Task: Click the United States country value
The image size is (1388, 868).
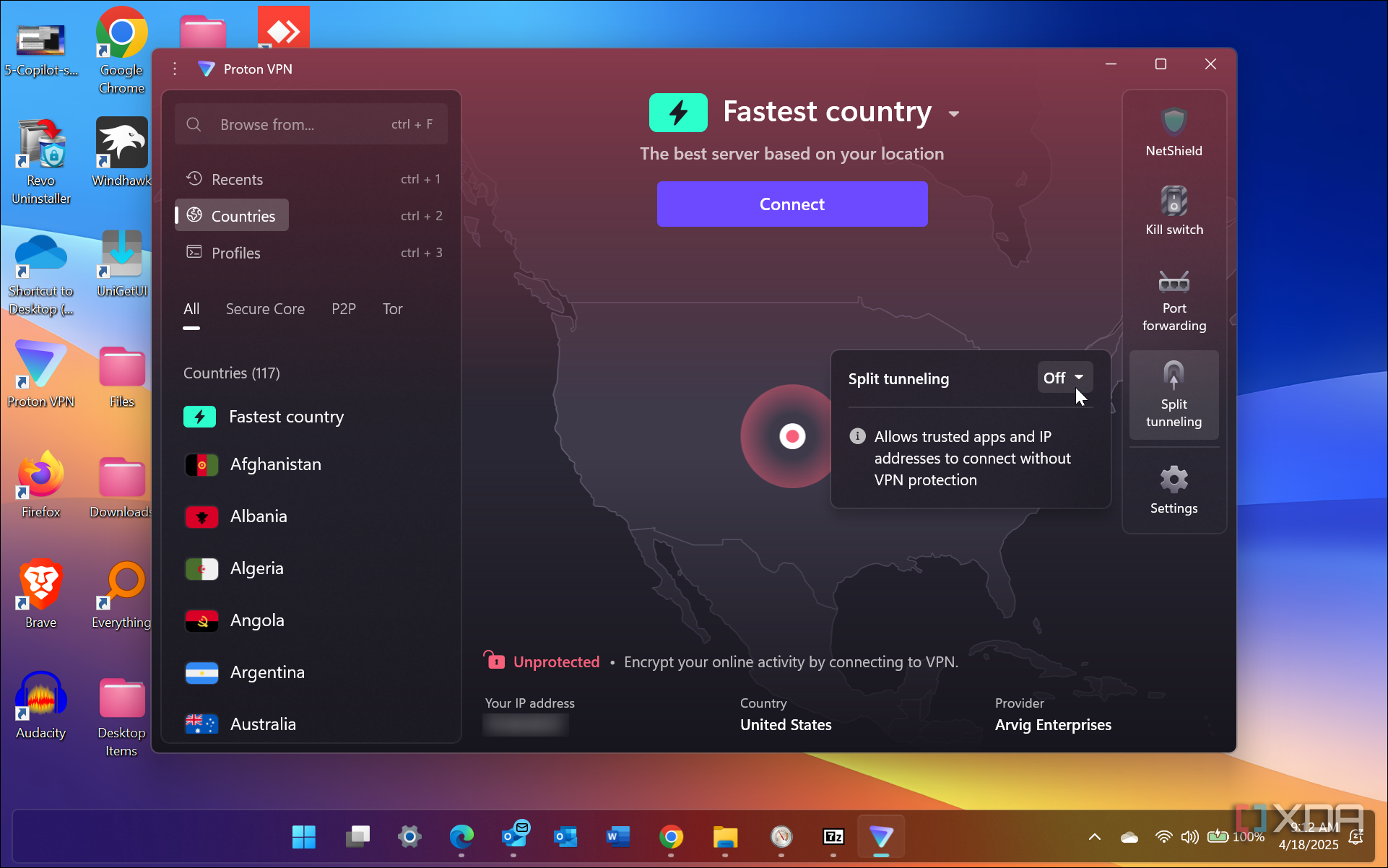Action: [786, 725]
